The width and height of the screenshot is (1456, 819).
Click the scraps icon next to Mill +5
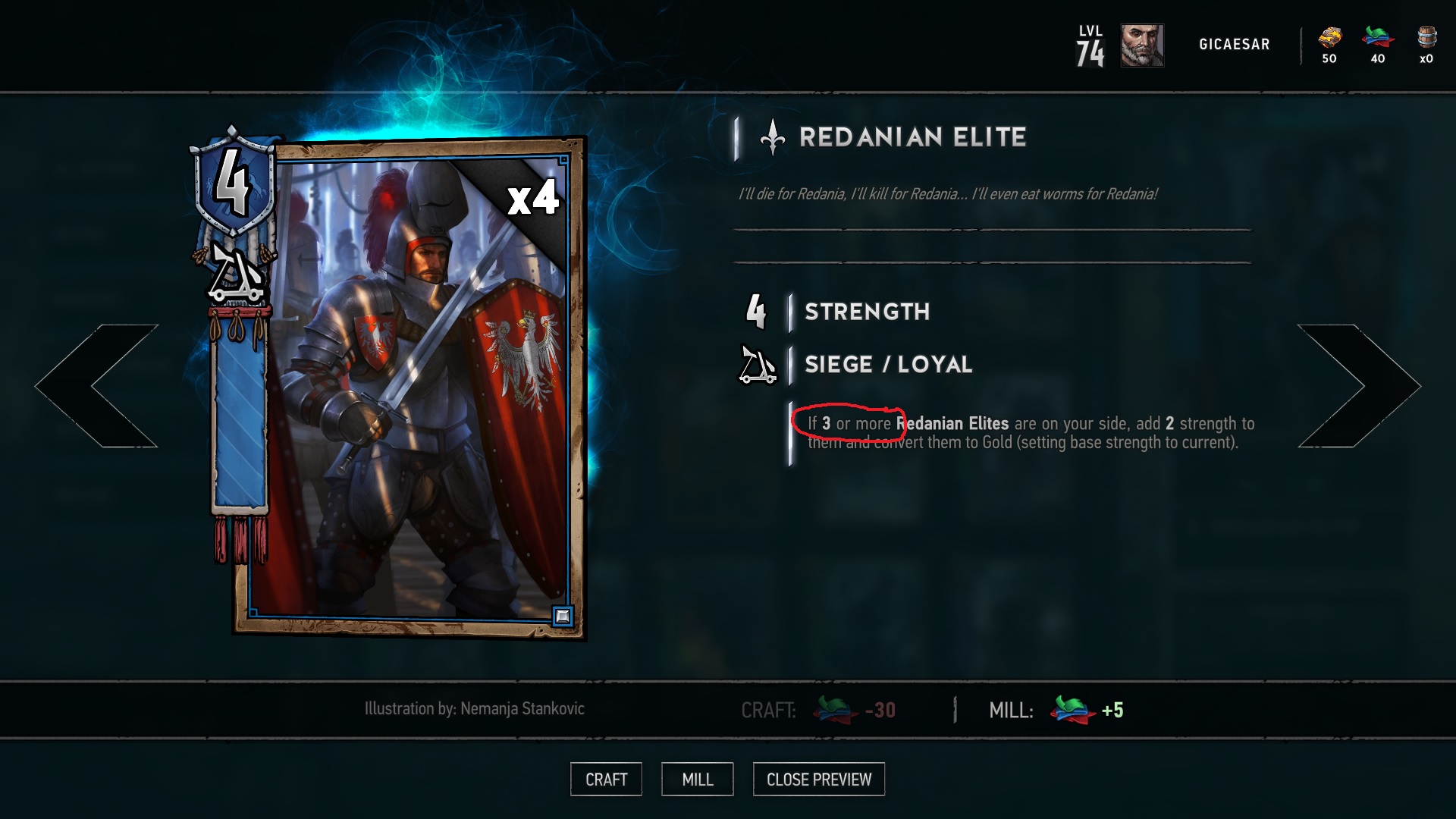click(x=1072, y=710)
